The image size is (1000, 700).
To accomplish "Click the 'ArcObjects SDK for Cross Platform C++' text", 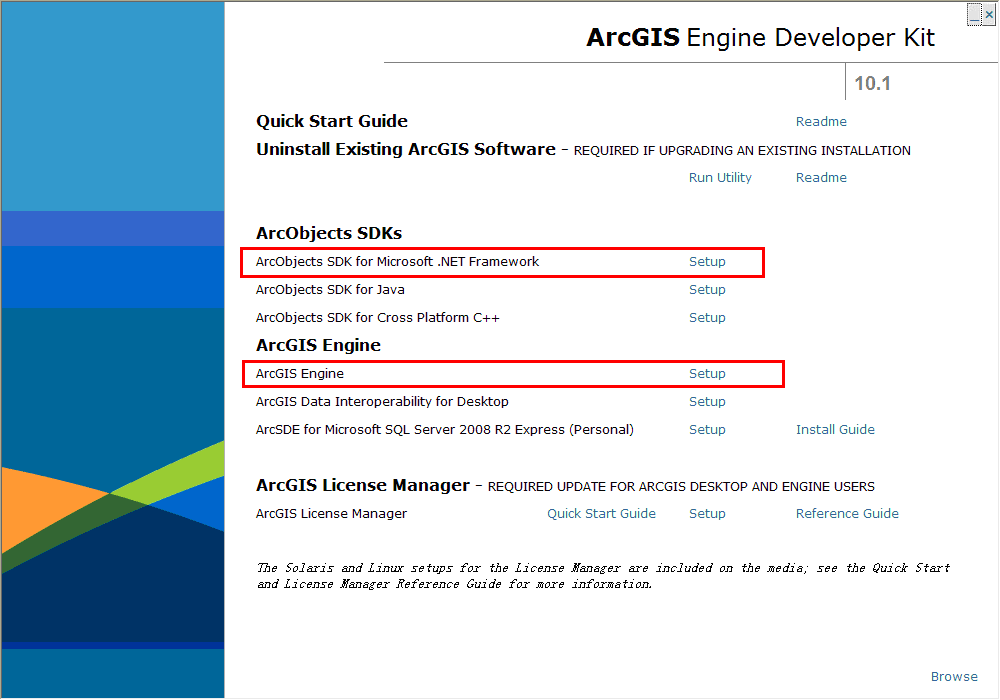I will [x=378, y=317].
